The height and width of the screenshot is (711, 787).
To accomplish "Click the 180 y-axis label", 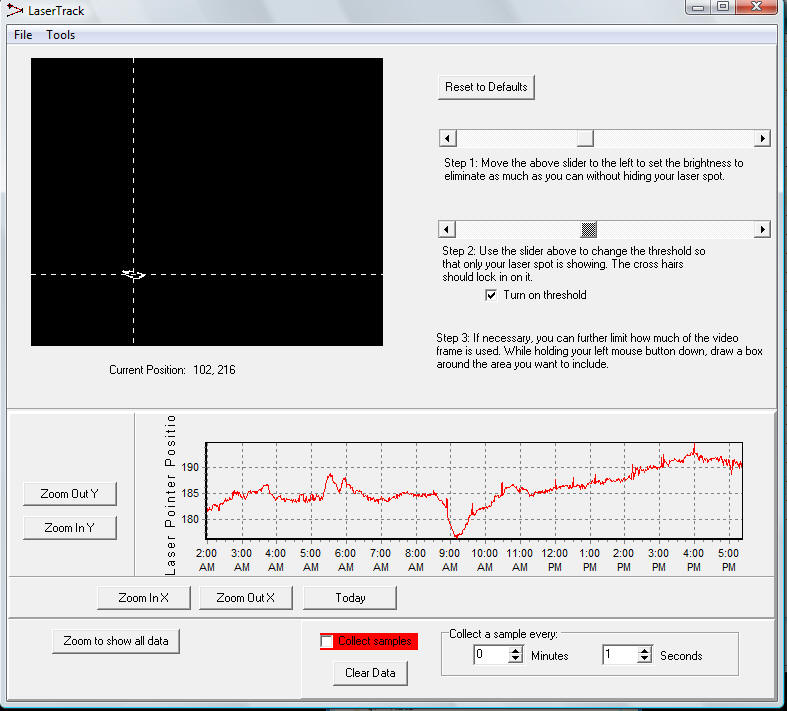I will [190, 519].
